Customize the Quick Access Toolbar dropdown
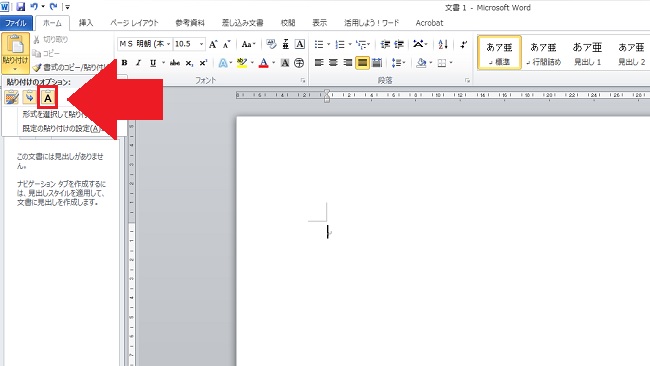Screen dimensions: 650x366 67,7
